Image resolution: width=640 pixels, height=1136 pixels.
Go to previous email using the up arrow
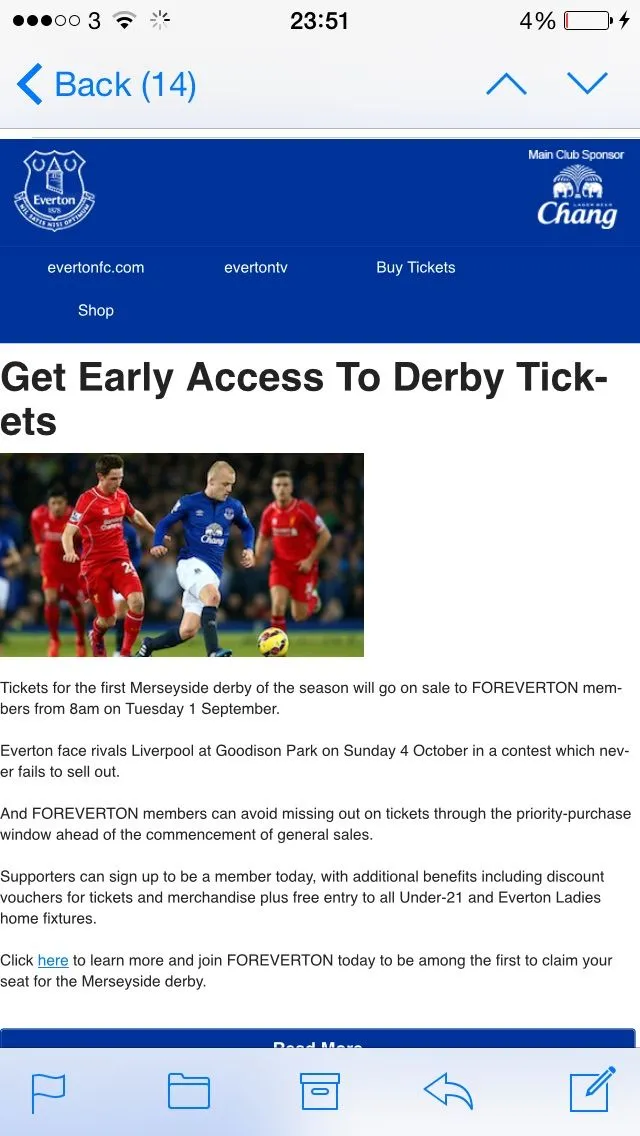tap(506, 84)
